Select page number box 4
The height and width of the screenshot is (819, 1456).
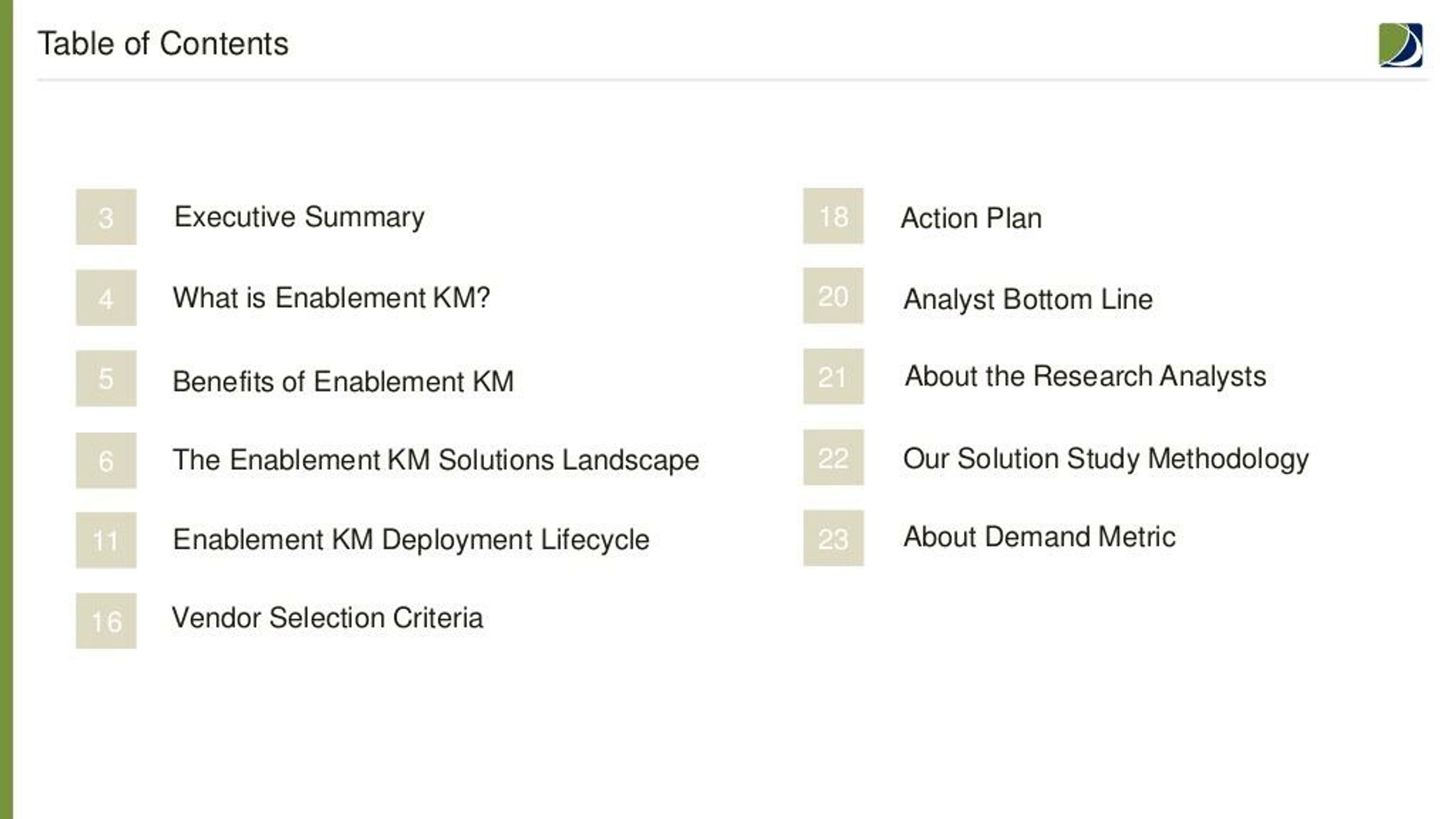pyautogui.click(x=106, y=297)
